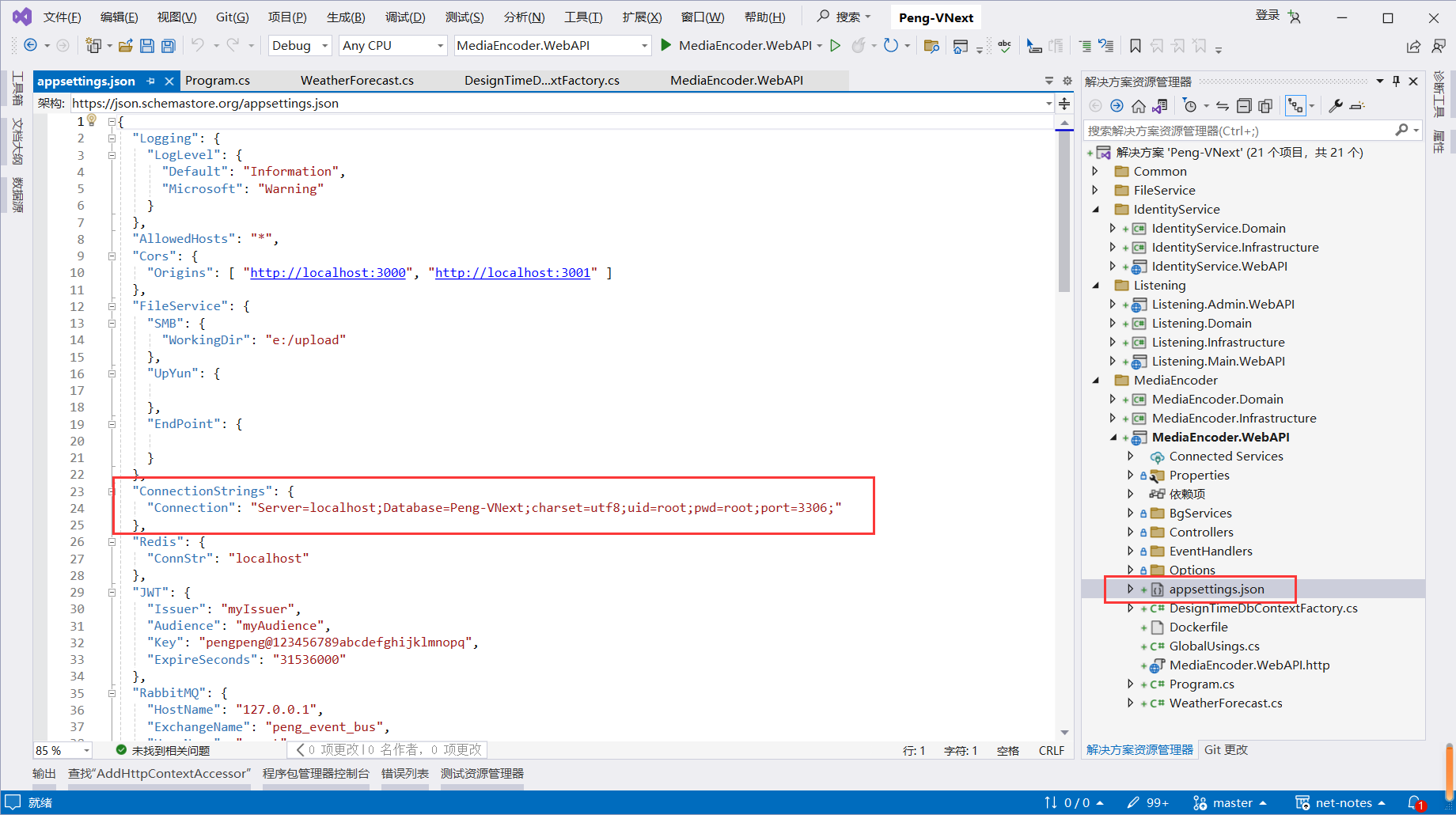Open the http://localhost:3001 link
The height and width of the screenshot is (815, 1456).
coord(513,273)
